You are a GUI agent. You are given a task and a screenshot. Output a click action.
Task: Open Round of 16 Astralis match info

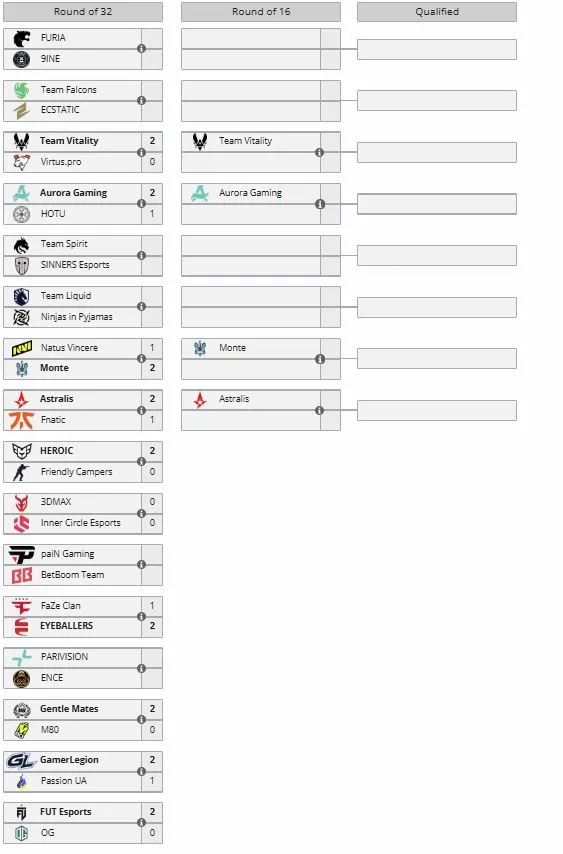[x=320, y=411]
